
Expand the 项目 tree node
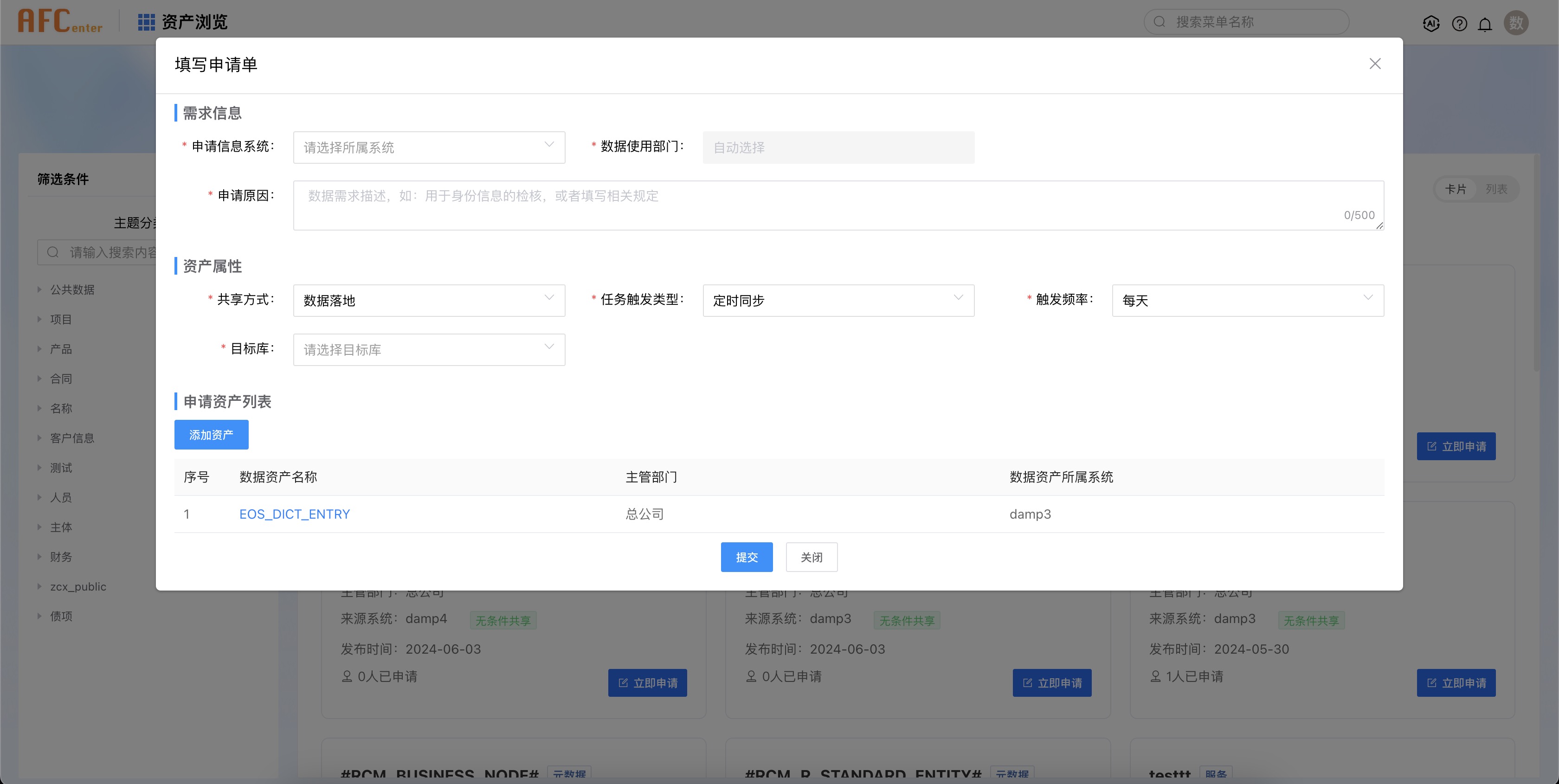[x=39, y=320]
